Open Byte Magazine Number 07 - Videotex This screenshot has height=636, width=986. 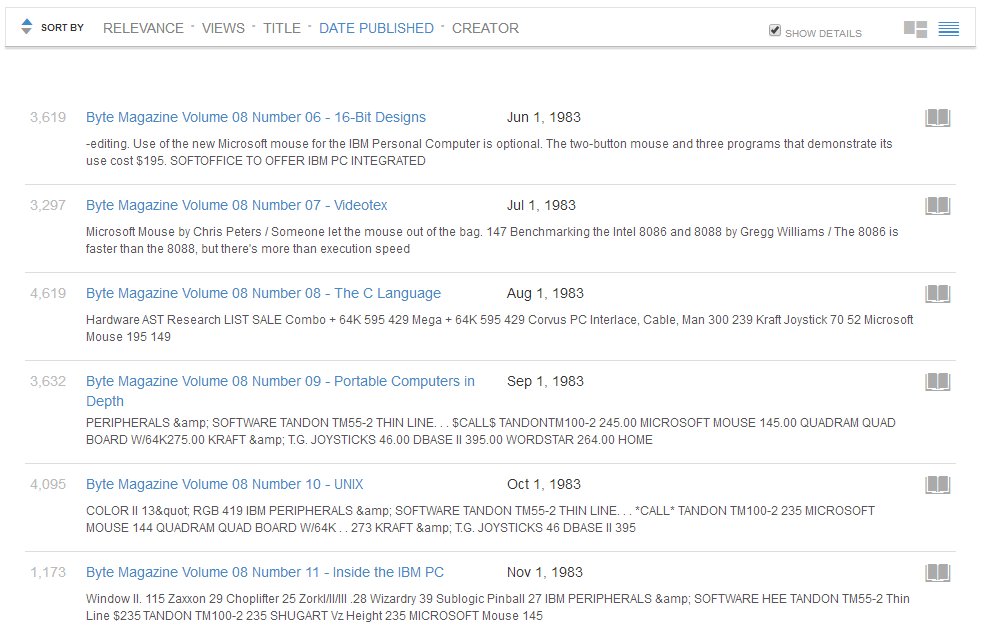point(236,205)
